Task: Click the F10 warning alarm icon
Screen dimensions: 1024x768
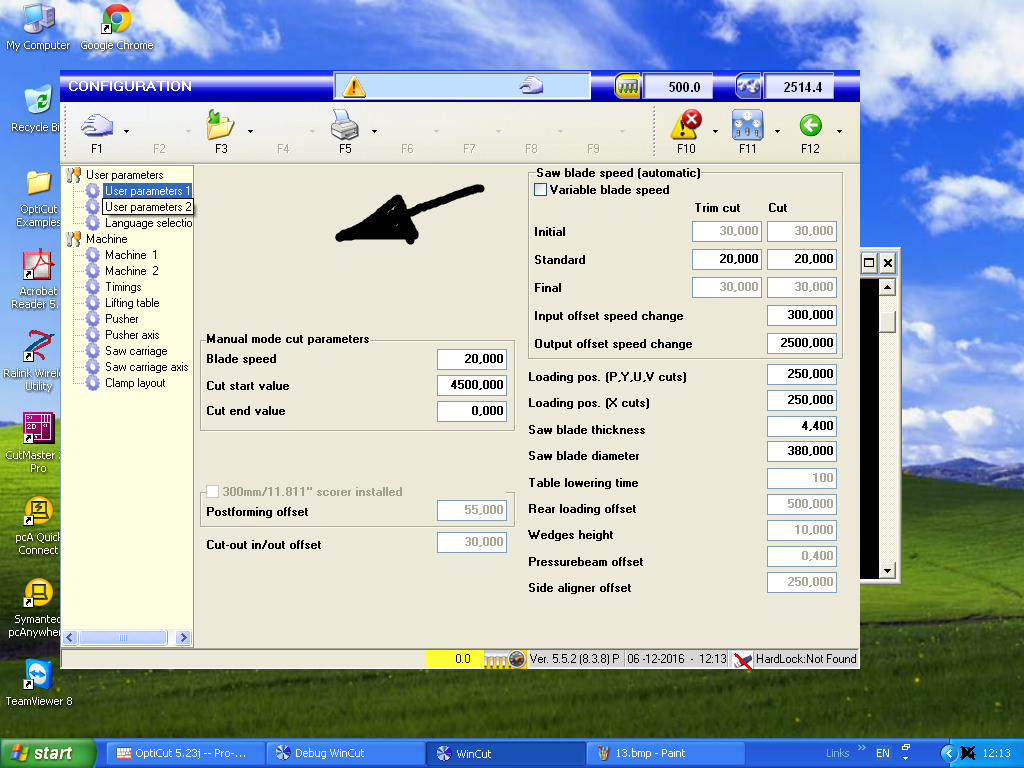Action: point(685,126)
